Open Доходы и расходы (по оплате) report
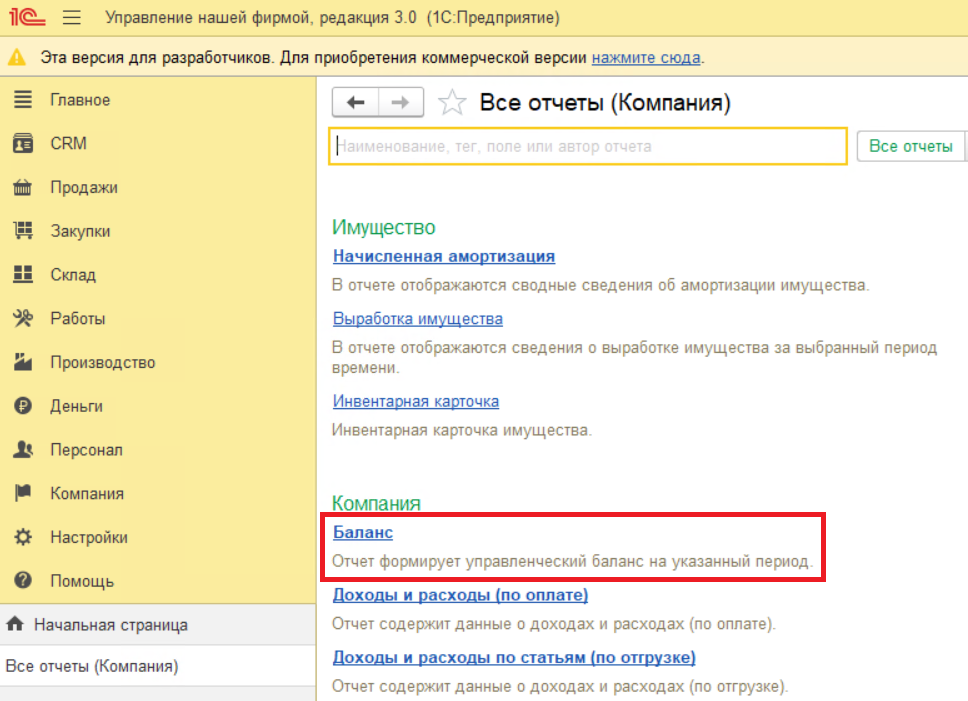Viewport: 968px width, 701px height. point(461,595)
